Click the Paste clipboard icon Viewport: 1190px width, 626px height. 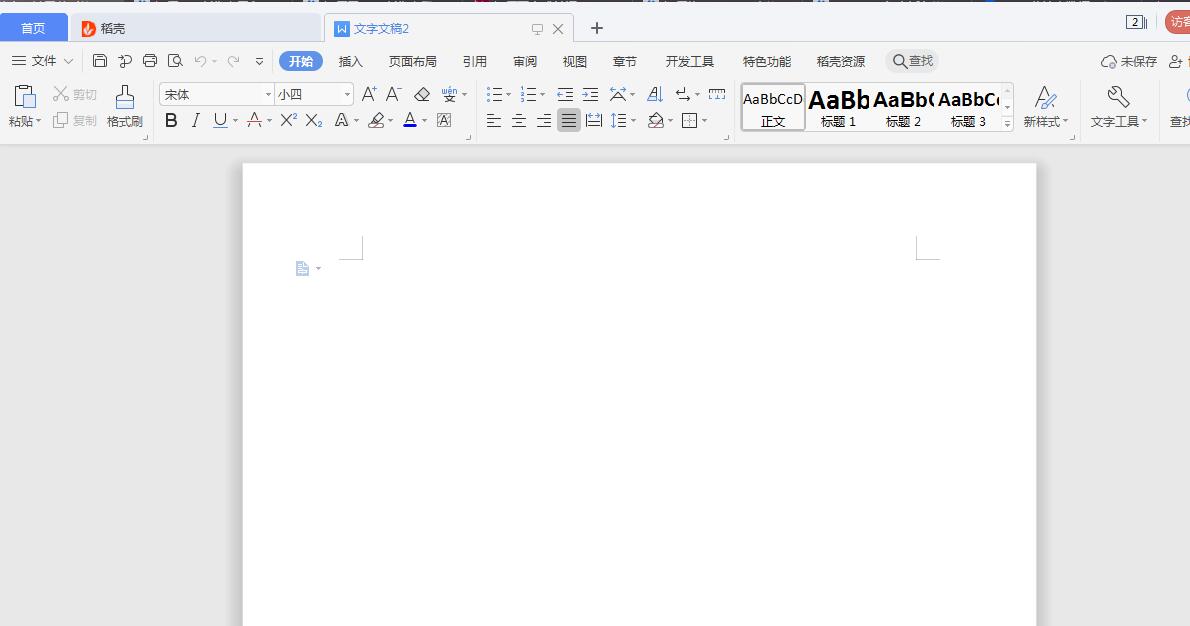point(25,96)
